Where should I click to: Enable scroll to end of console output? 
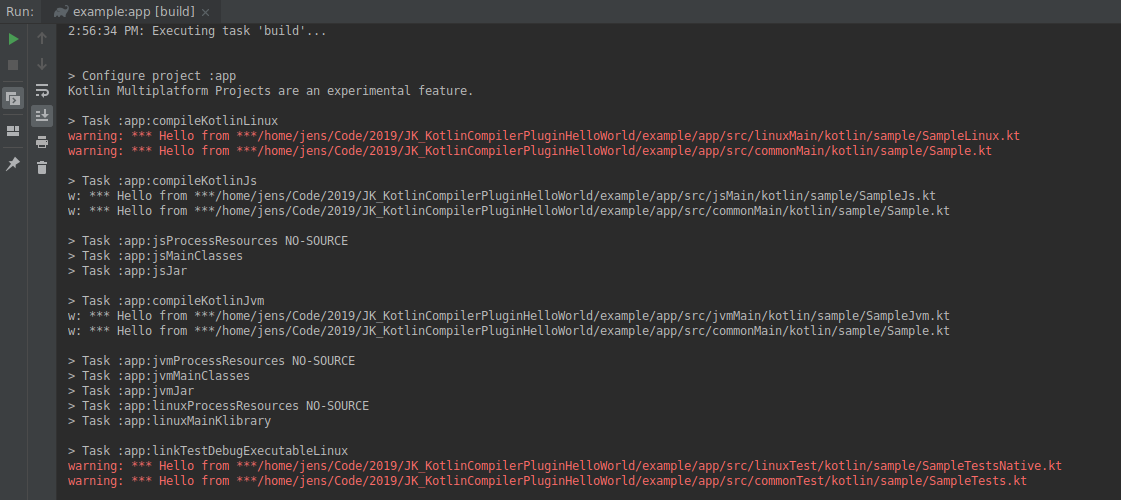coord(42,115)
